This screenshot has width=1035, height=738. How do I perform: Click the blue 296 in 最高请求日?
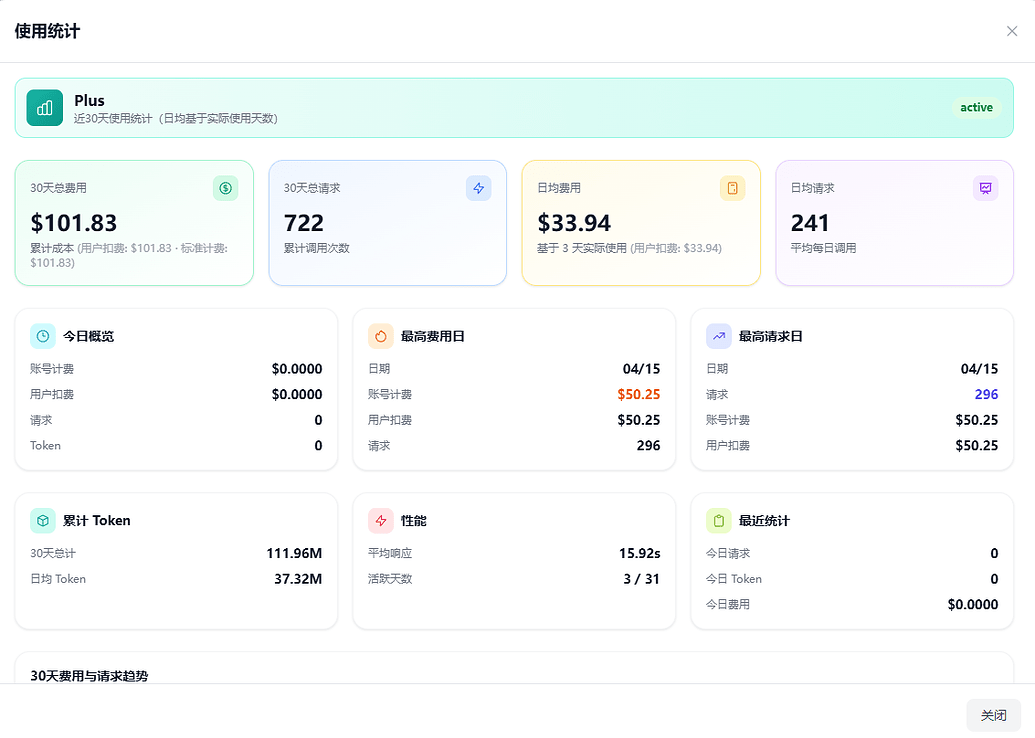click(x=986, y=394)
